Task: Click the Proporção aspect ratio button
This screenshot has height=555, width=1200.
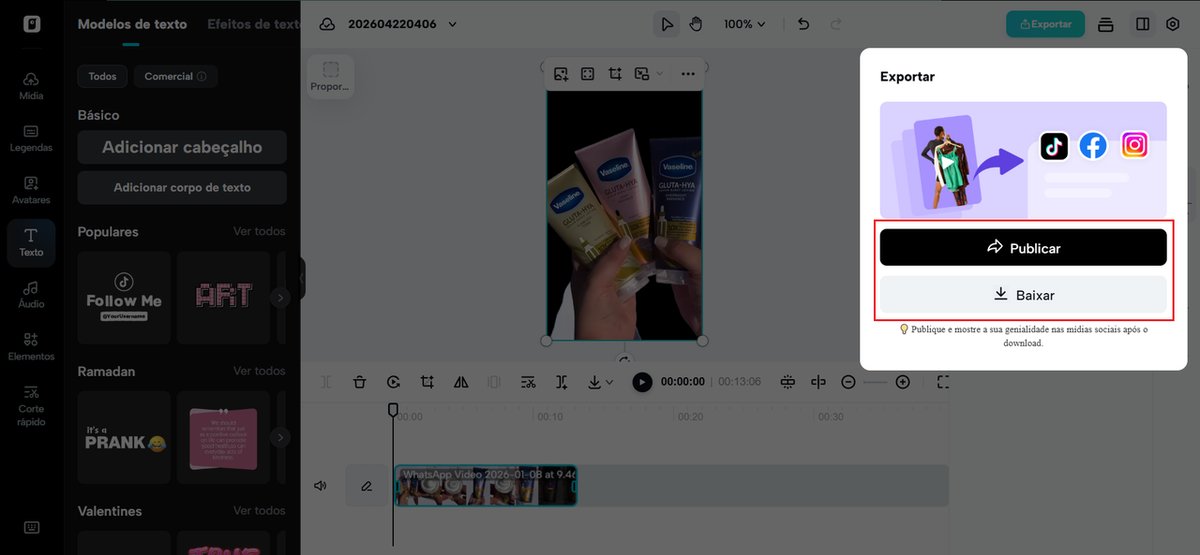Action: (331, 76)
